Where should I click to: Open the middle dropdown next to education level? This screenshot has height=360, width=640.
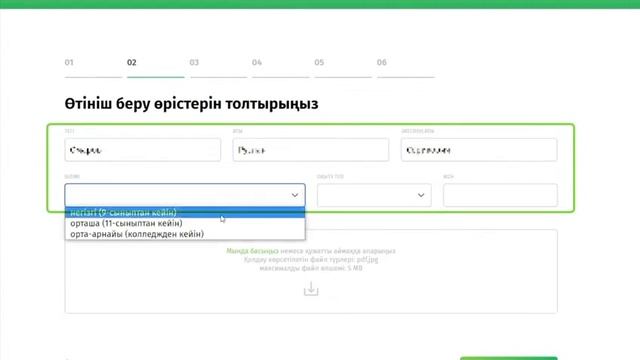(374, 195)
